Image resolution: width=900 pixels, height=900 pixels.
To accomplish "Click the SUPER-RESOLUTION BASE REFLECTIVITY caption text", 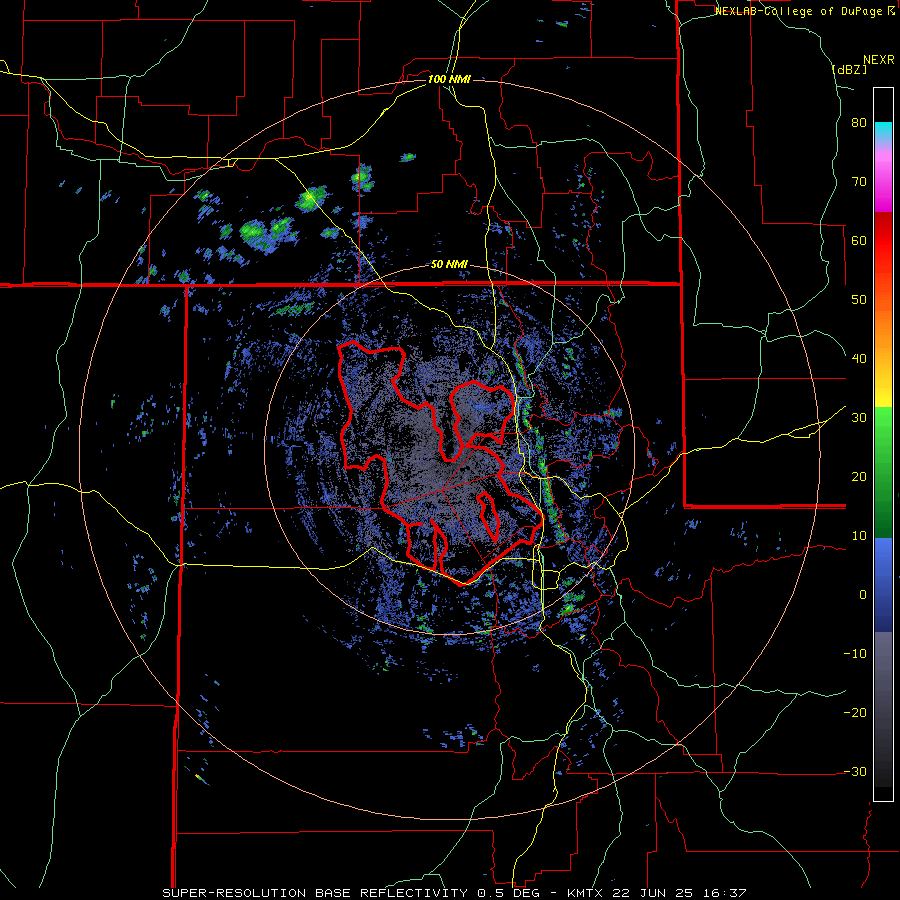I will click(x=315, y=893).
